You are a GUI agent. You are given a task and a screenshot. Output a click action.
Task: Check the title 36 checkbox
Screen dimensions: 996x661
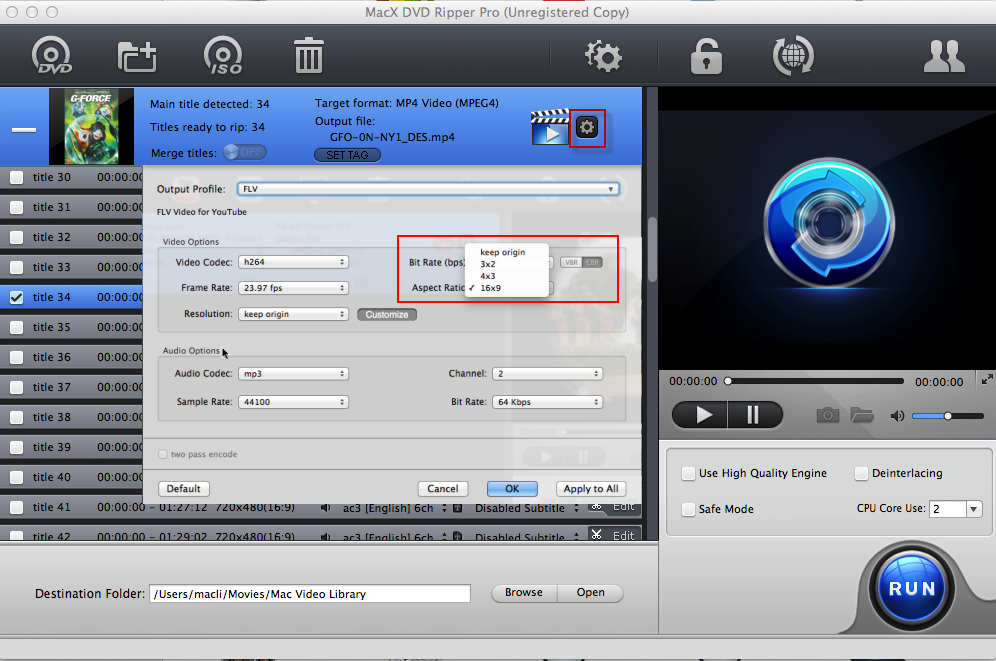pos(17,357)
